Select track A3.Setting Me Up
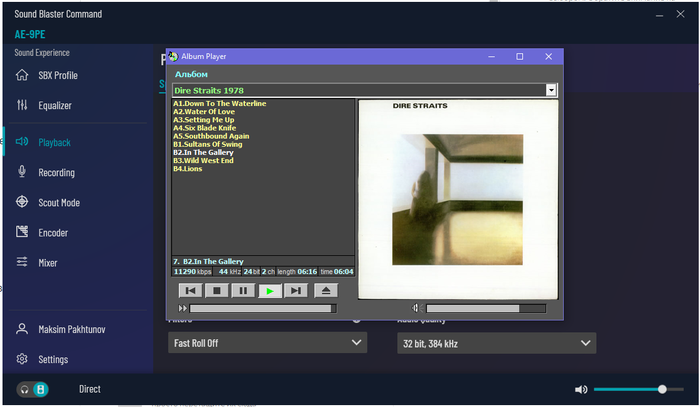Image resolution: width=700 pixels, height=407 pixels. click(x=204, y=120)
